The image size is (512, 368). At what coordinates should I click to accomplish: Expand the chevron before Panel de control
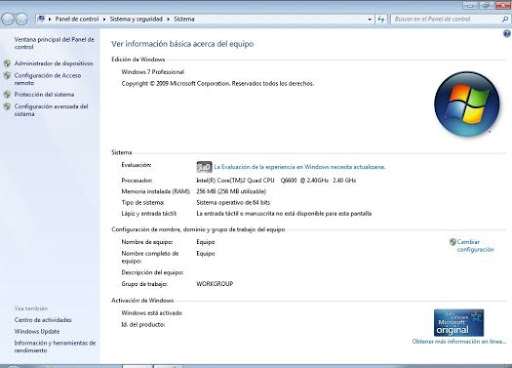coord(50,19)
